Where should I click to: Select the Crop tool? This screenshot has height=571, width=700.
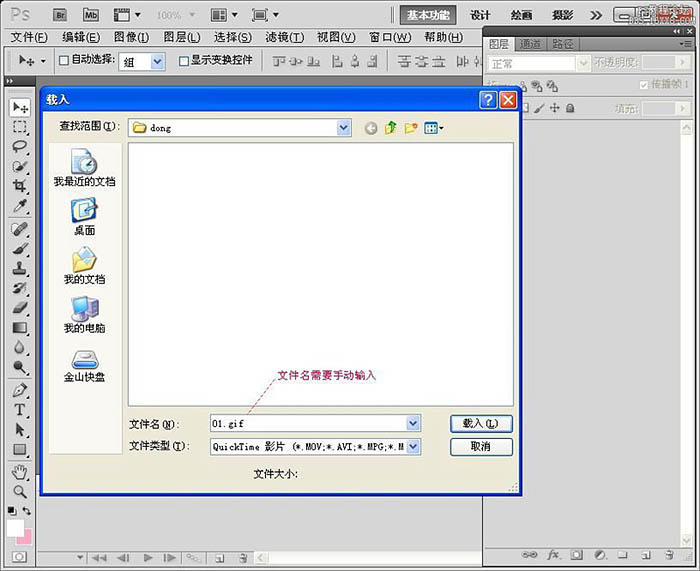pos(19,186)
